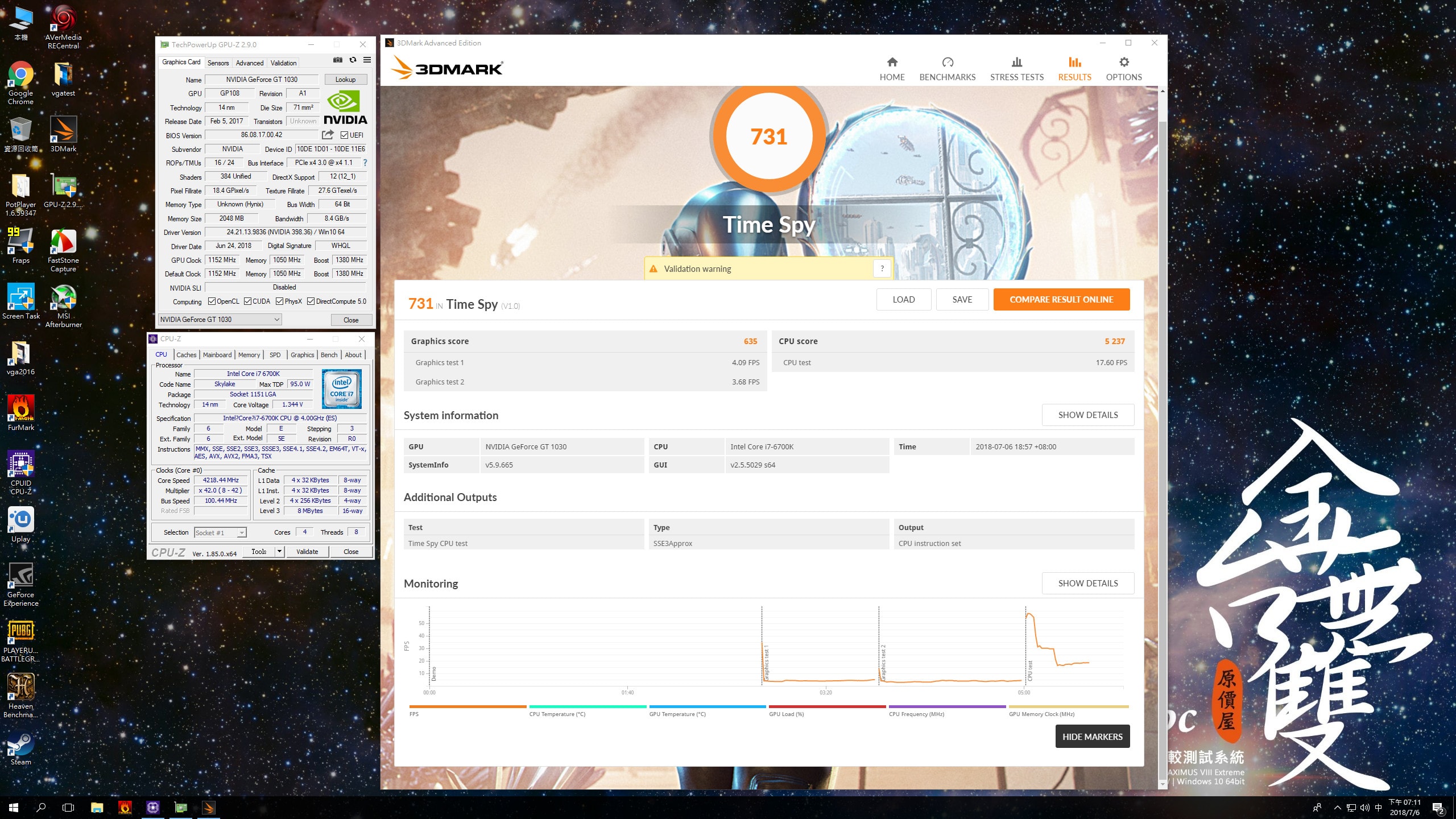Click Graphics test 1 marker in chart
The width and height of the screenshot is (1456, 819).
(x=766, y=663)
